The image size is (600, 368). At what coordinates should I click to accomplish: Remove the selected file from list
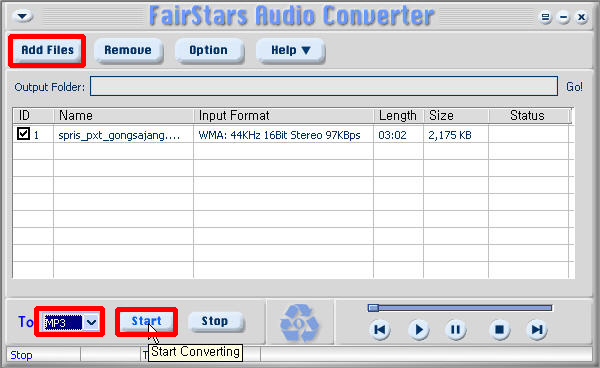128,50
